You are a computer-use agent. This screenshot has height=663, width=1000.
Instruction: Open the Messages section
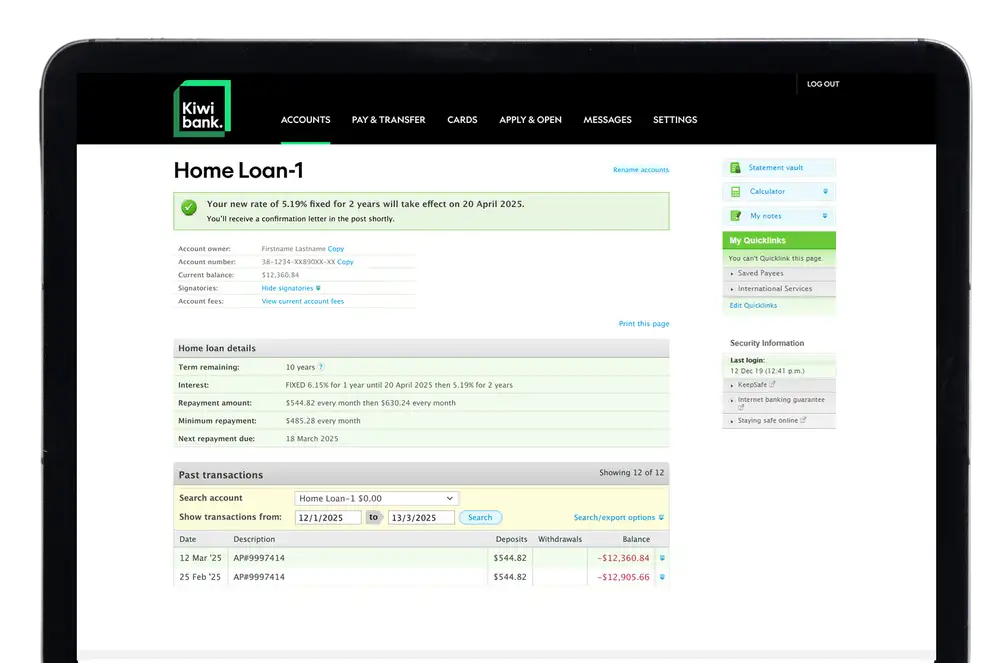coord(607,119)
